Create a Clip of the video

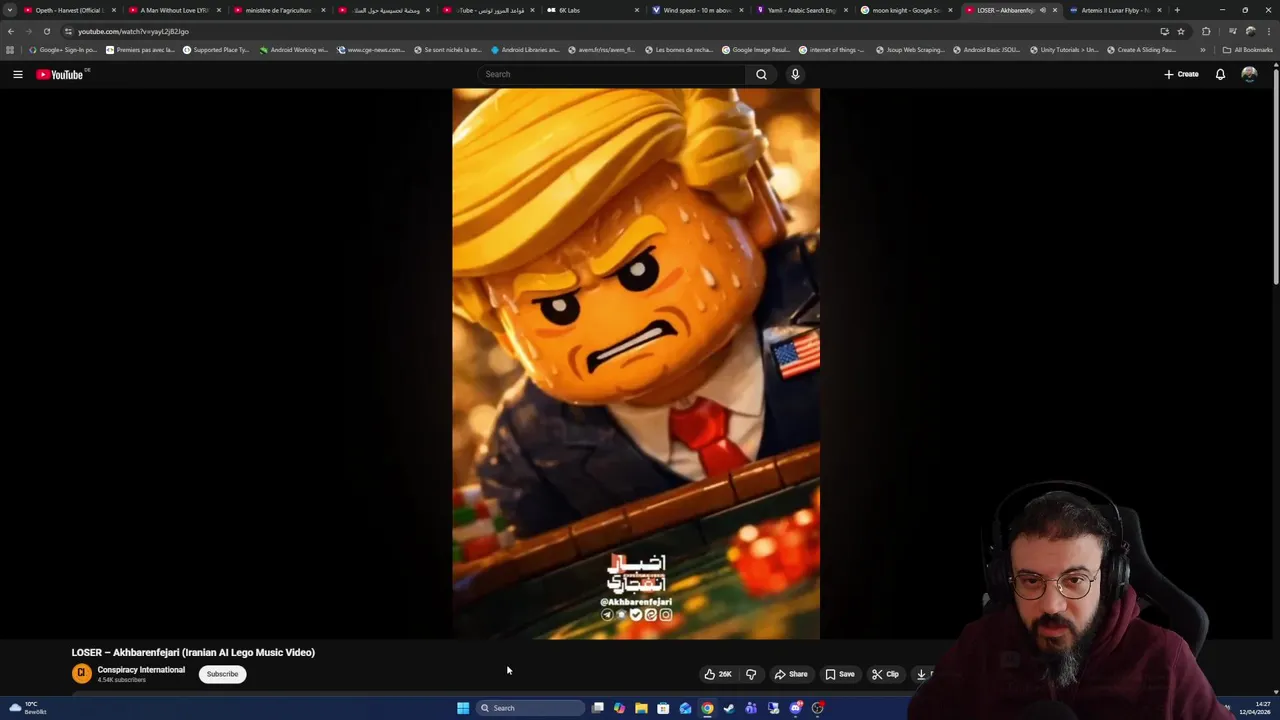(885, 674)
